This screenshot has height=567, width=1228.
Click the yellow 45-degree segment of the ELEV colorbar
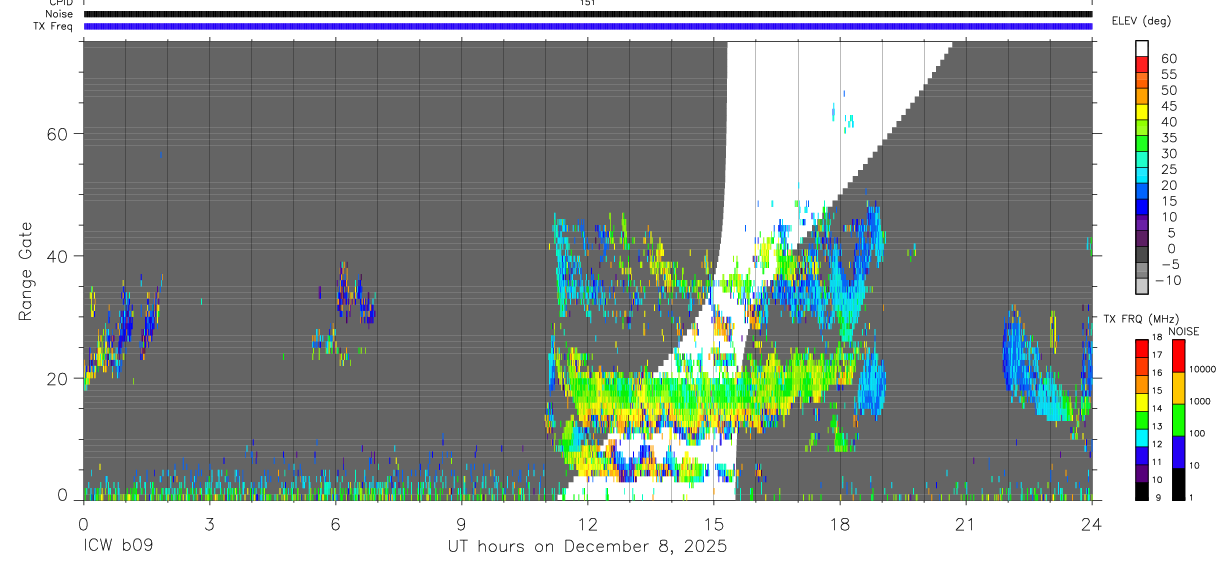[1142, 111]
